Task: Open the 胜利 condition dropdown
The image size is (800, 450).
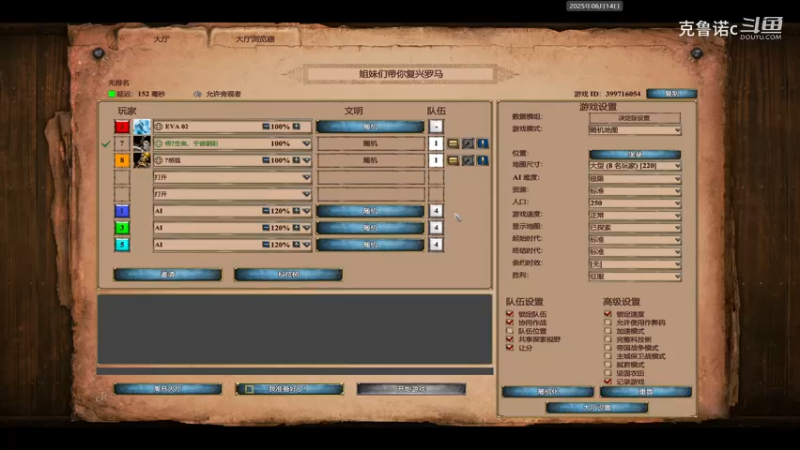Action: pyautogui.click(x=635, y=276)
